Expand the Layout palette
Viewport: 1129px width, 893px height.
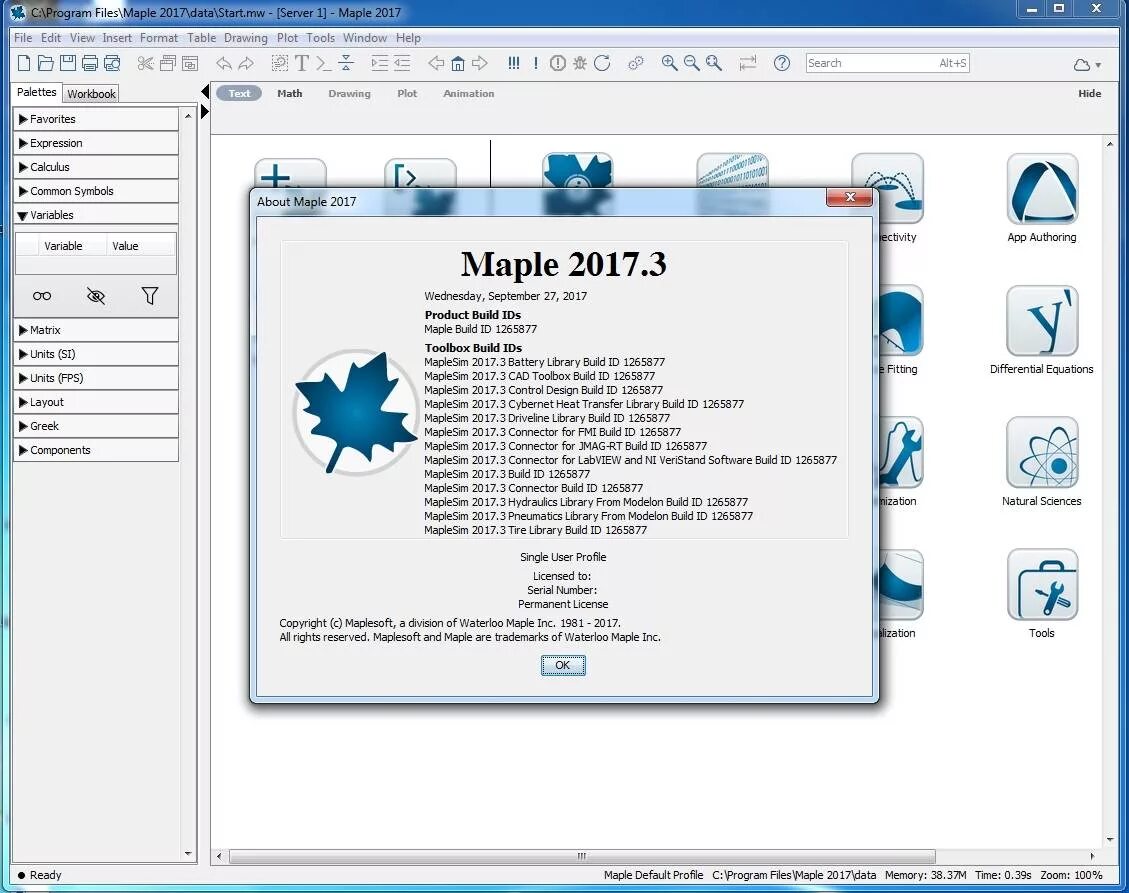96,402
